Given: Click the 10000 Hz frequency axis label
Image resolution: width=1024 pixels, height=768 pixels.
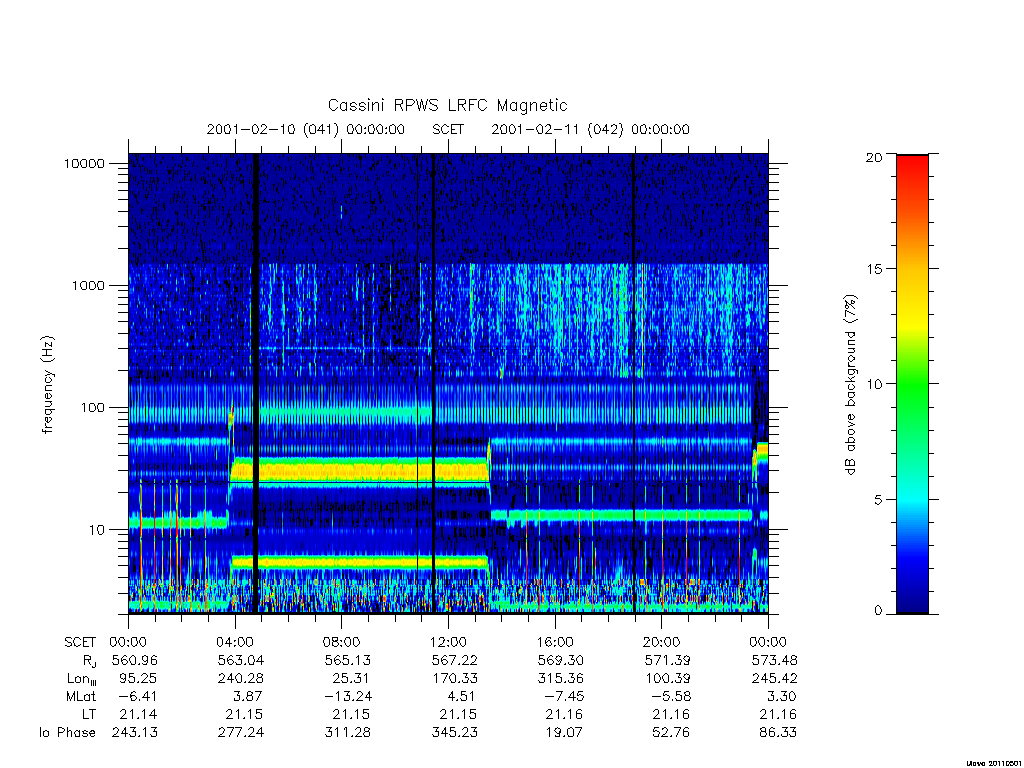Looking at the screenshot, I should tap(84, 163).
